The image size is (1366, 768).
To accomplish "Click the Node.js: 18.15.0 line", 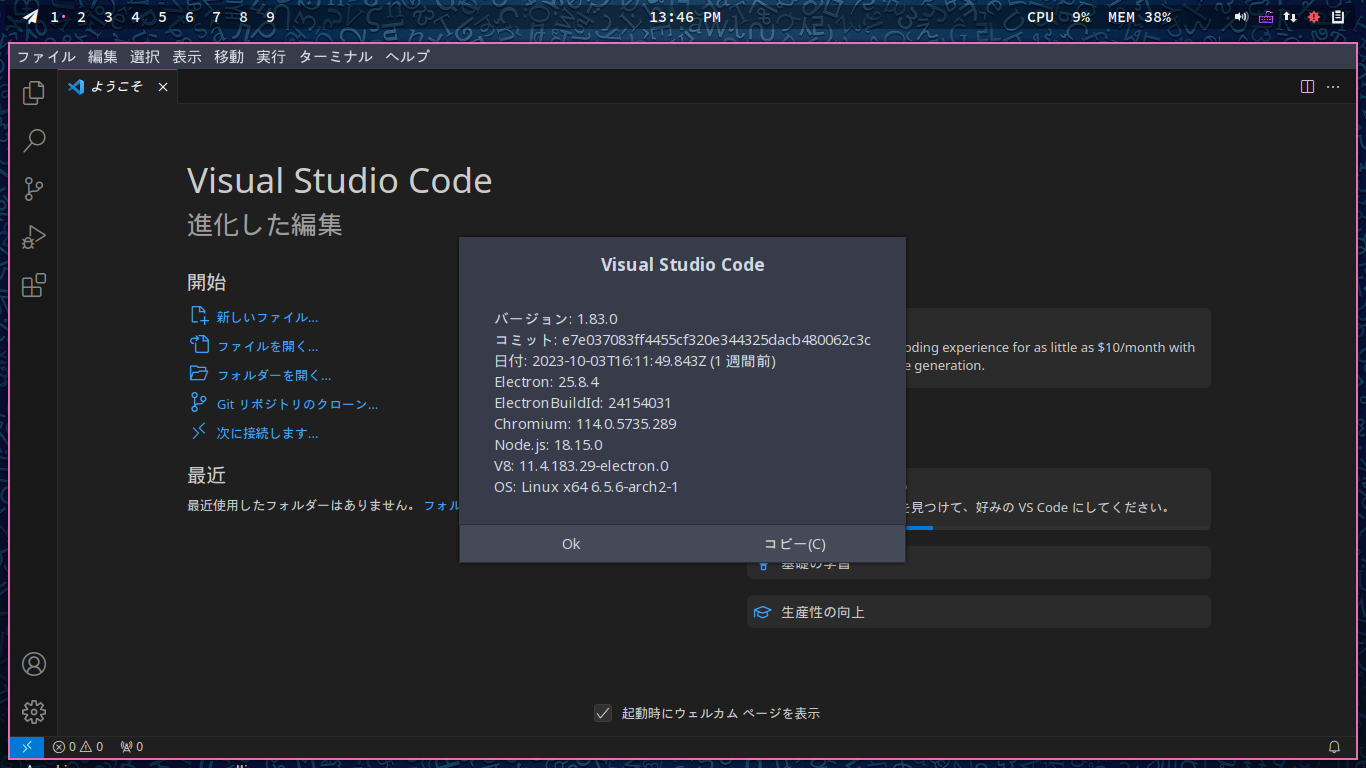I will (x=548, y=445).
